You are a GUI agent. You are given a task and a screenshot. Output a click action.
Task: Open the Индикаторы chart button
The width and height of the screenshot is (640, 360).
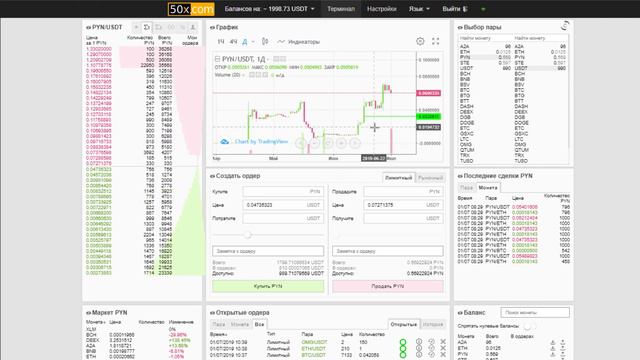point(298,42)
